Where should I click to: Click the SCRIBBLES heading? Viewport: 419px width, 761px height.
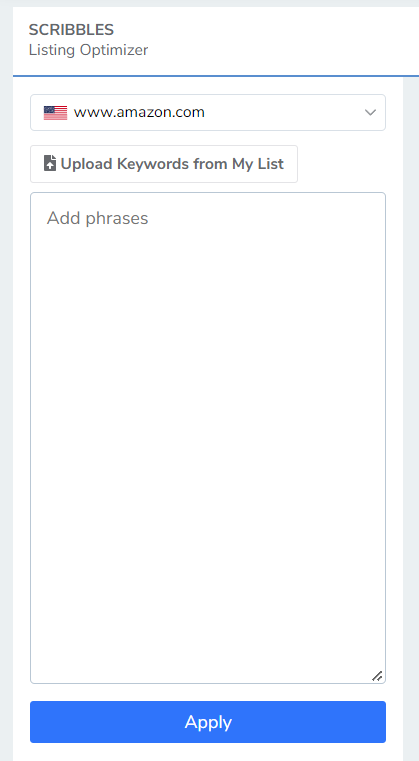71,30
